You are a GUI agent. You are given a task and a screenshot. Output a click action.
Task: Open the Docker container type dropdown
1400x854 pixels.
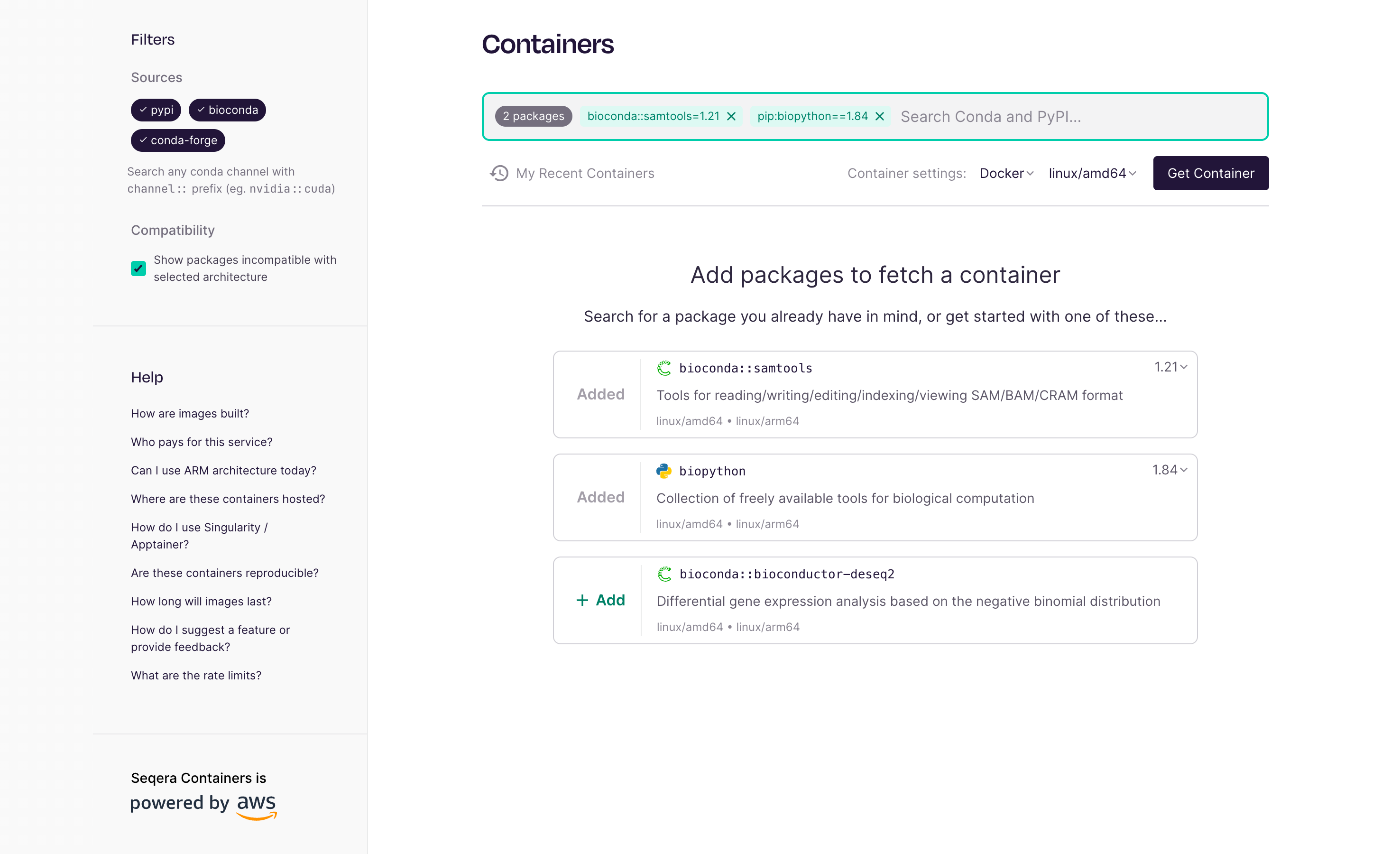point(1006,174)
